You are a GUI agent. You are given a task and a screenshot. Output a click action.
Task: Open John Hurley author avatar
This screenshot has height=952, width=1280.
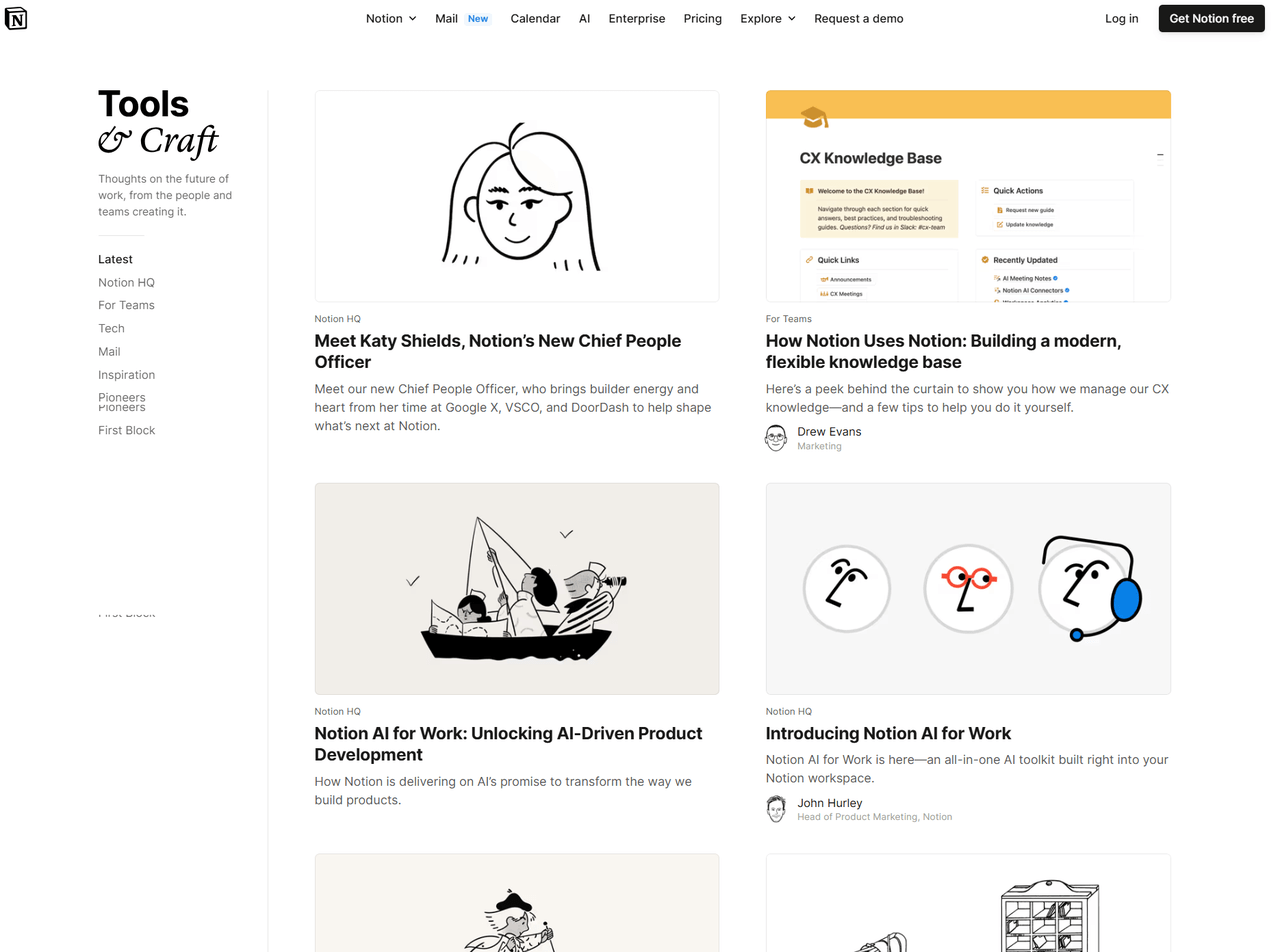tap(776, 809)
